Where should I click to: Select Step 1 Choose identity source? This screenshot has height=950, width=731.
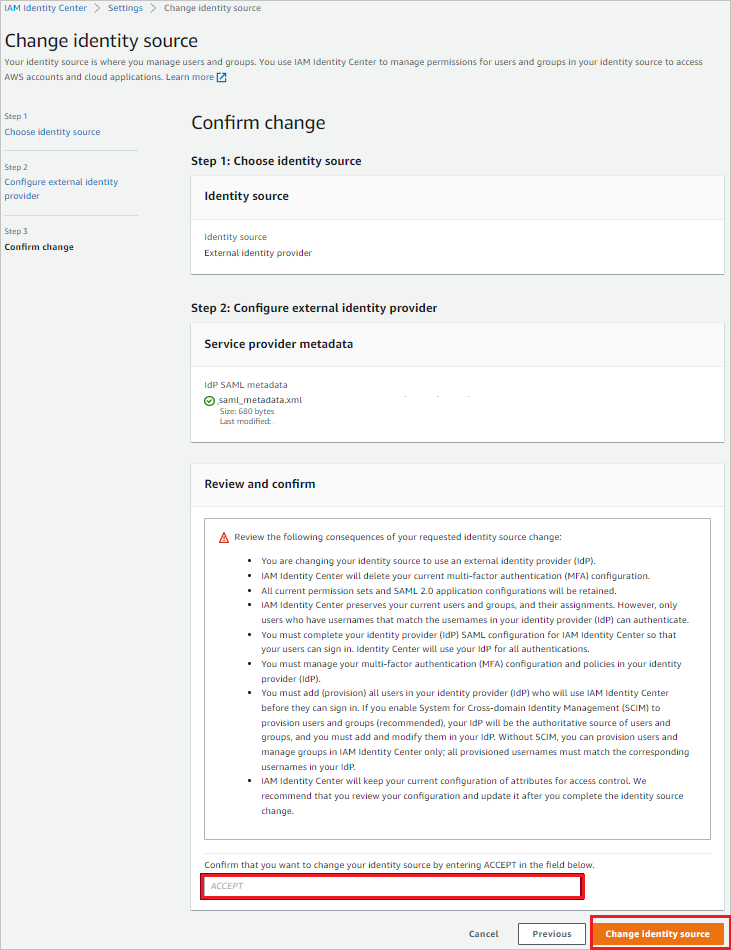52,131
